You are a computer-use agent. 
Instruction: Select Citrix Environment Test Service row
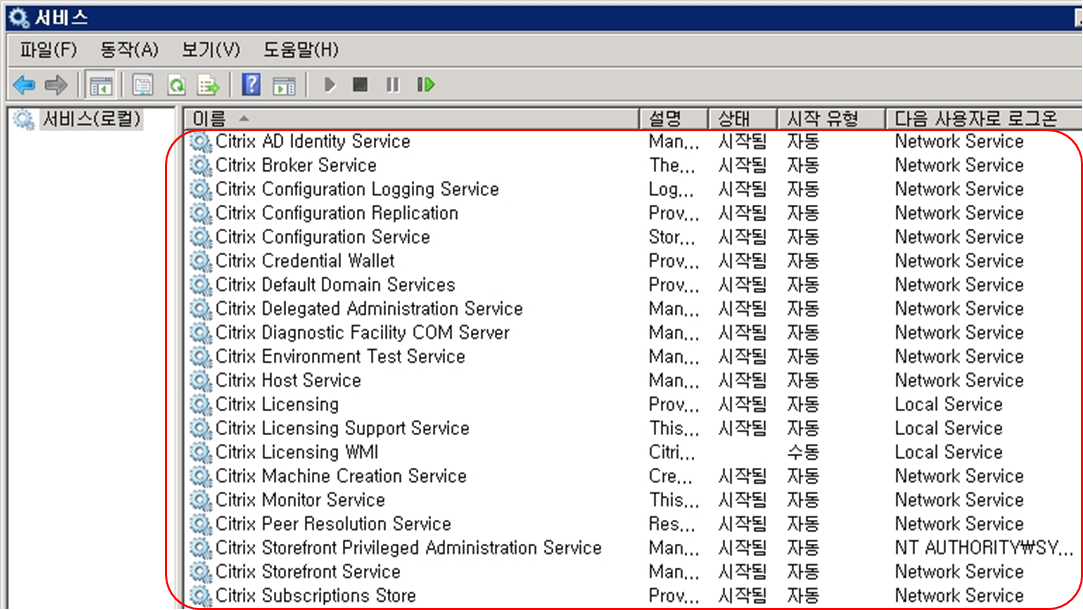pyautogui.click(x=632, y=356)
